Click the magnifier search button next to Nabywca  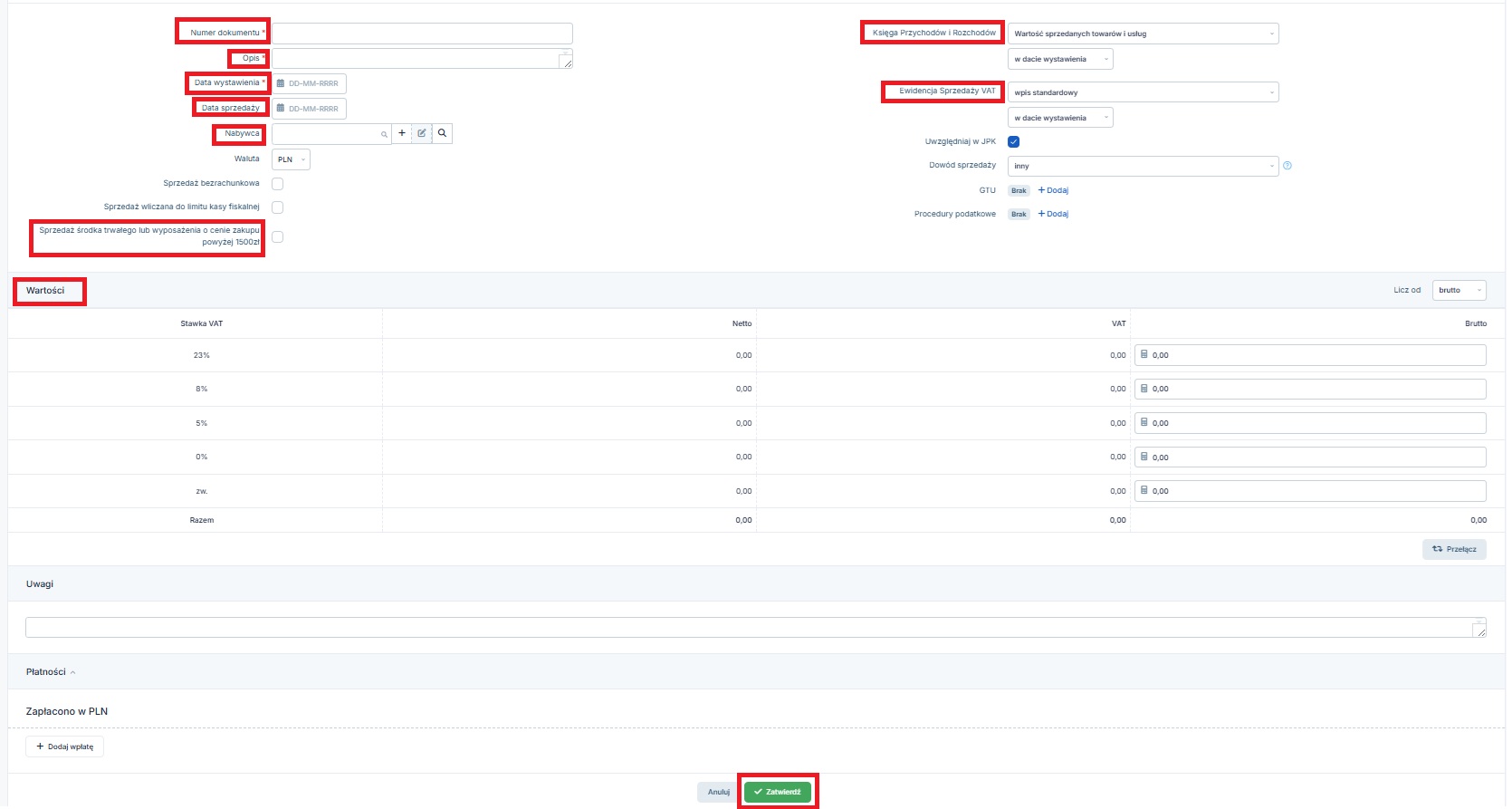[x=442, y=133]
